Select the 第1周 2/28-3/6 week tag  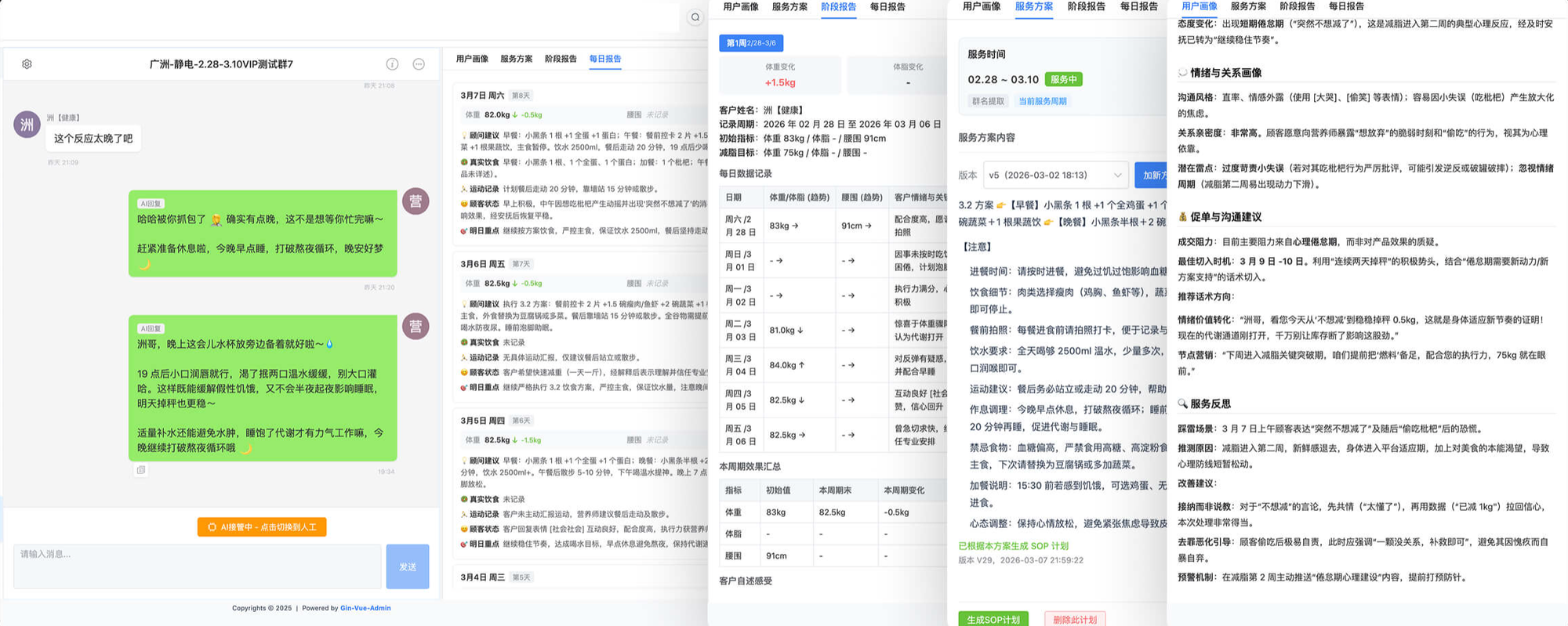[751, 43]
